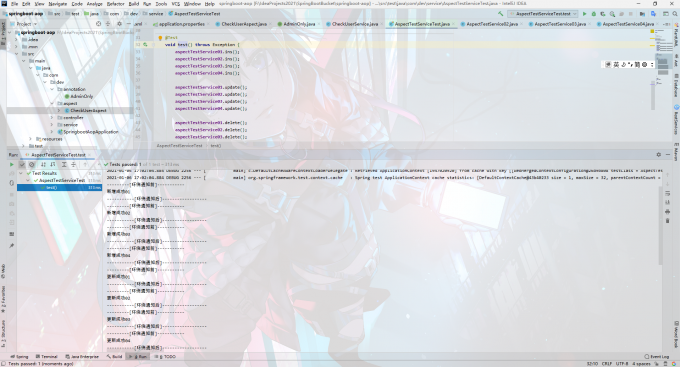Select the test() result row

[x=59, y=187]
